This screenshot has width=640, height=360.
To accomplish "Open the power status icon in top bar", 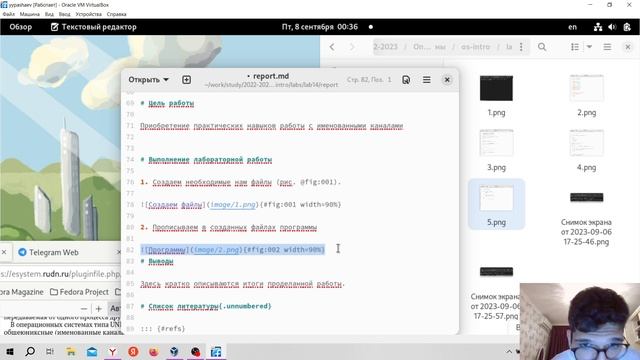I will coord(627,27).
